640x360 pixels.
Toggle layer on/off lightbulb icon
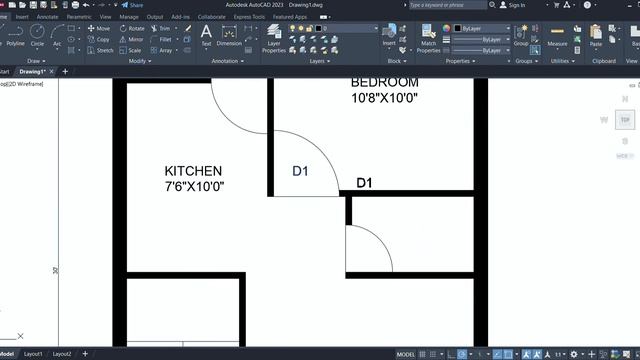tap(292, 28)
